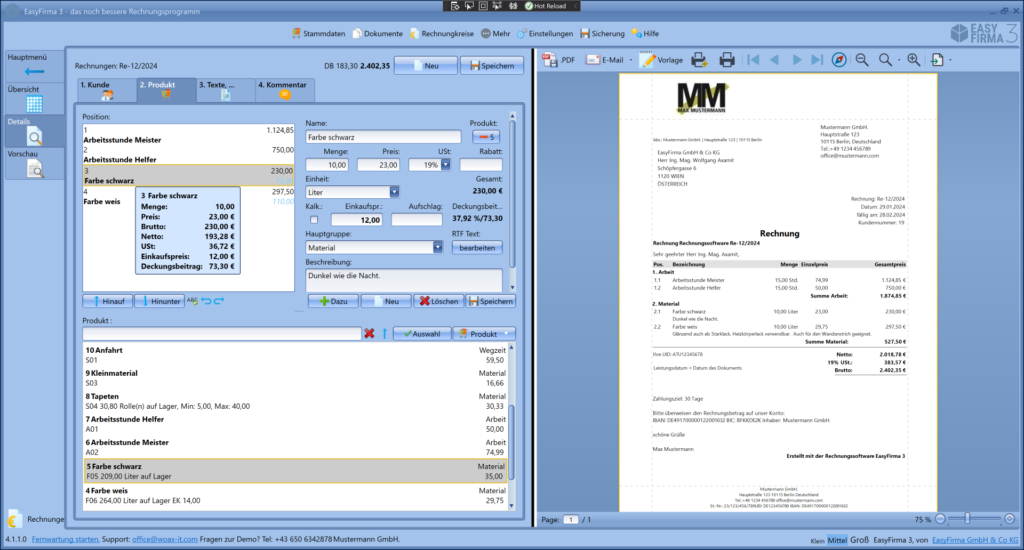
Task: Expand the Einheit Liter dropdown
Action: [394, 191]
